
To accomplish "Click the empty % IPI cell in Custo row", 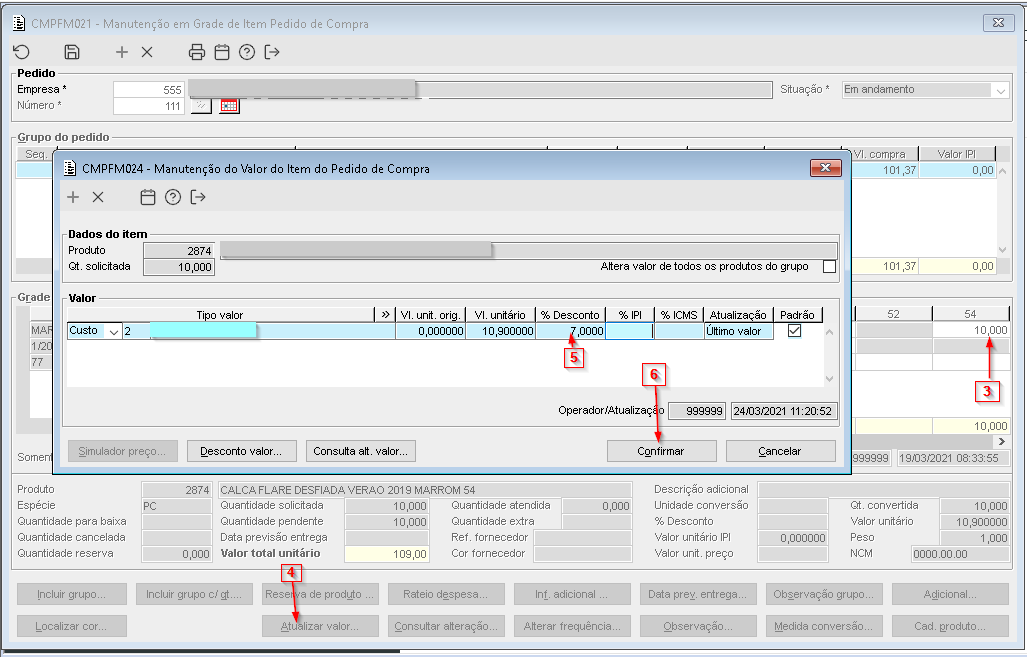I will point(629,331).
